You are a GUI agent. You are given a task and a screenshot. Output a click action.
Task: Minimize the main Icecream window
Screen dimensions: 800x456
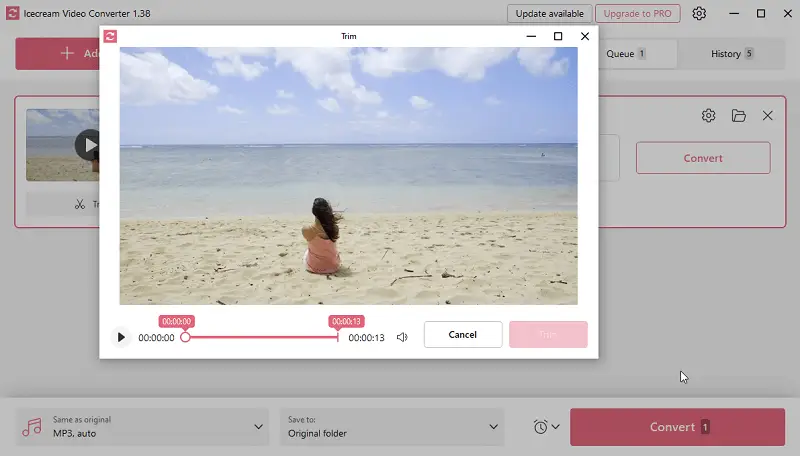(734, 14)
